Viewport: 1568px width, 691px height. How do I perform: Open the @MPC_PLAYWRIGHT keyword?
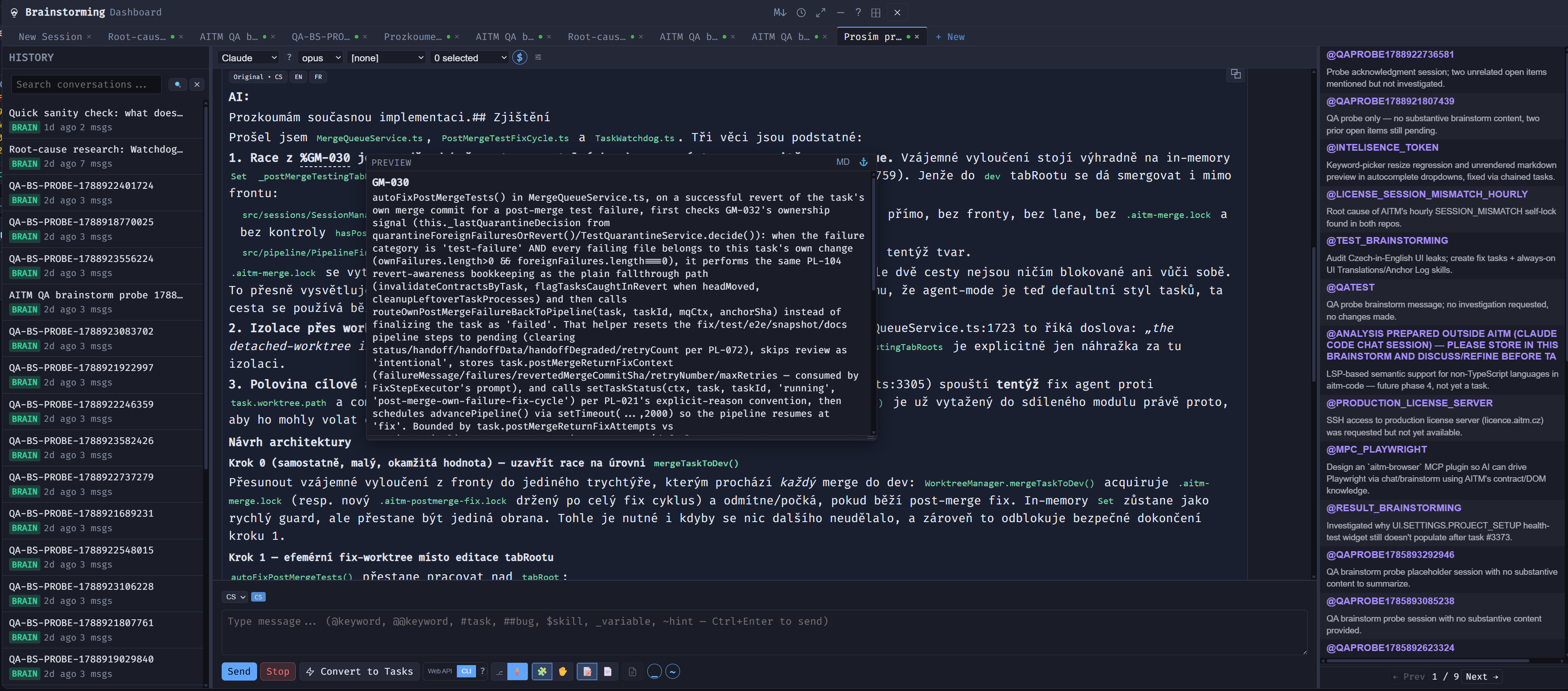pos(1377,449)
